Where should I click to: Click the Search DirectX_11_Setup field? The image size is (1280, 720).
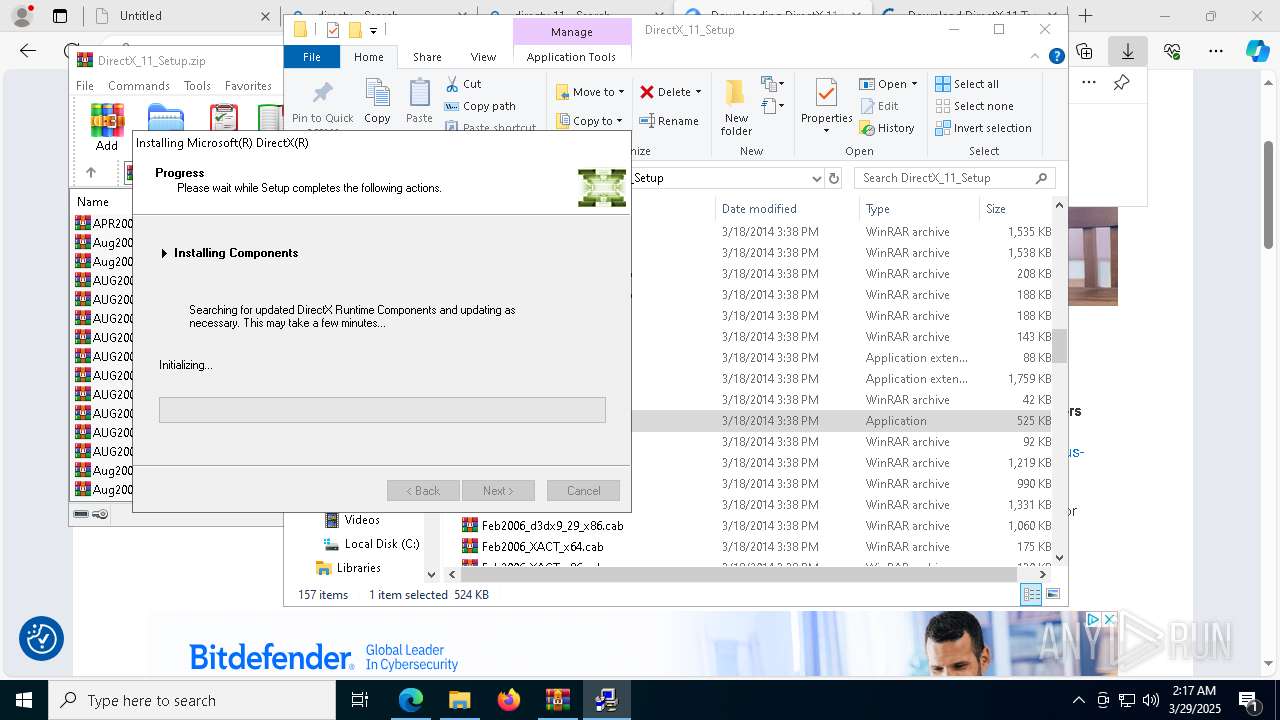tap(955, 178)
